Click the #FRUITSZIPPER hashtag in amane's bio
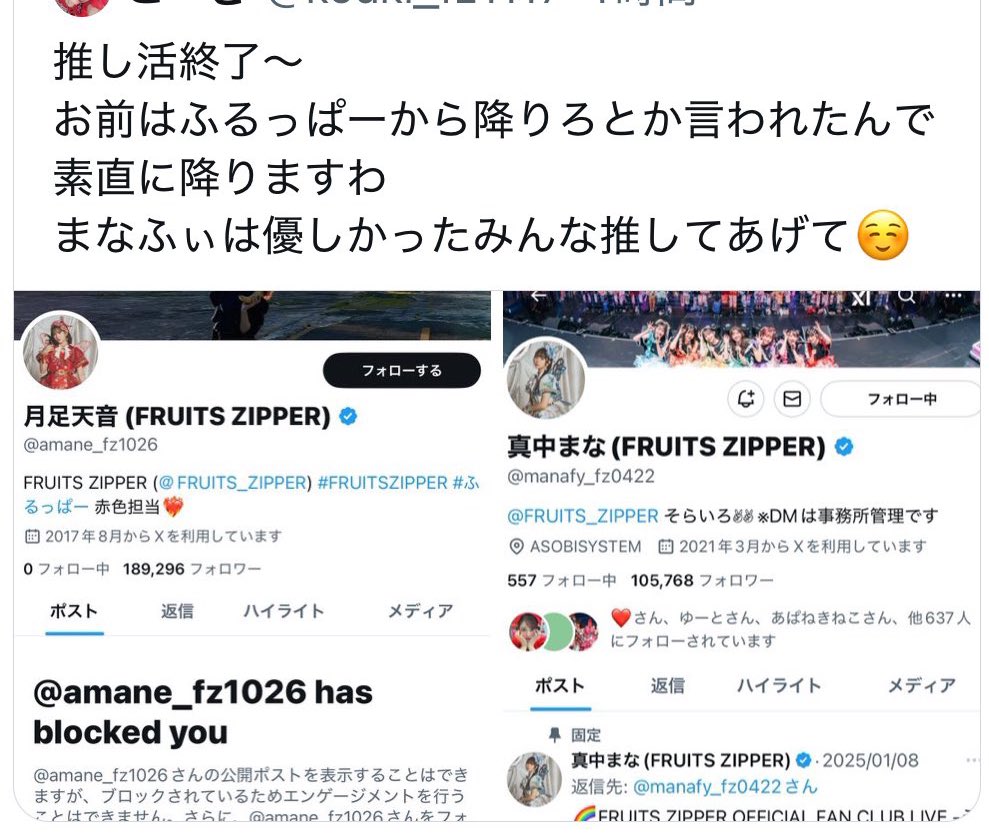Viewport: 989px width, 837px height. pos(383,483)
